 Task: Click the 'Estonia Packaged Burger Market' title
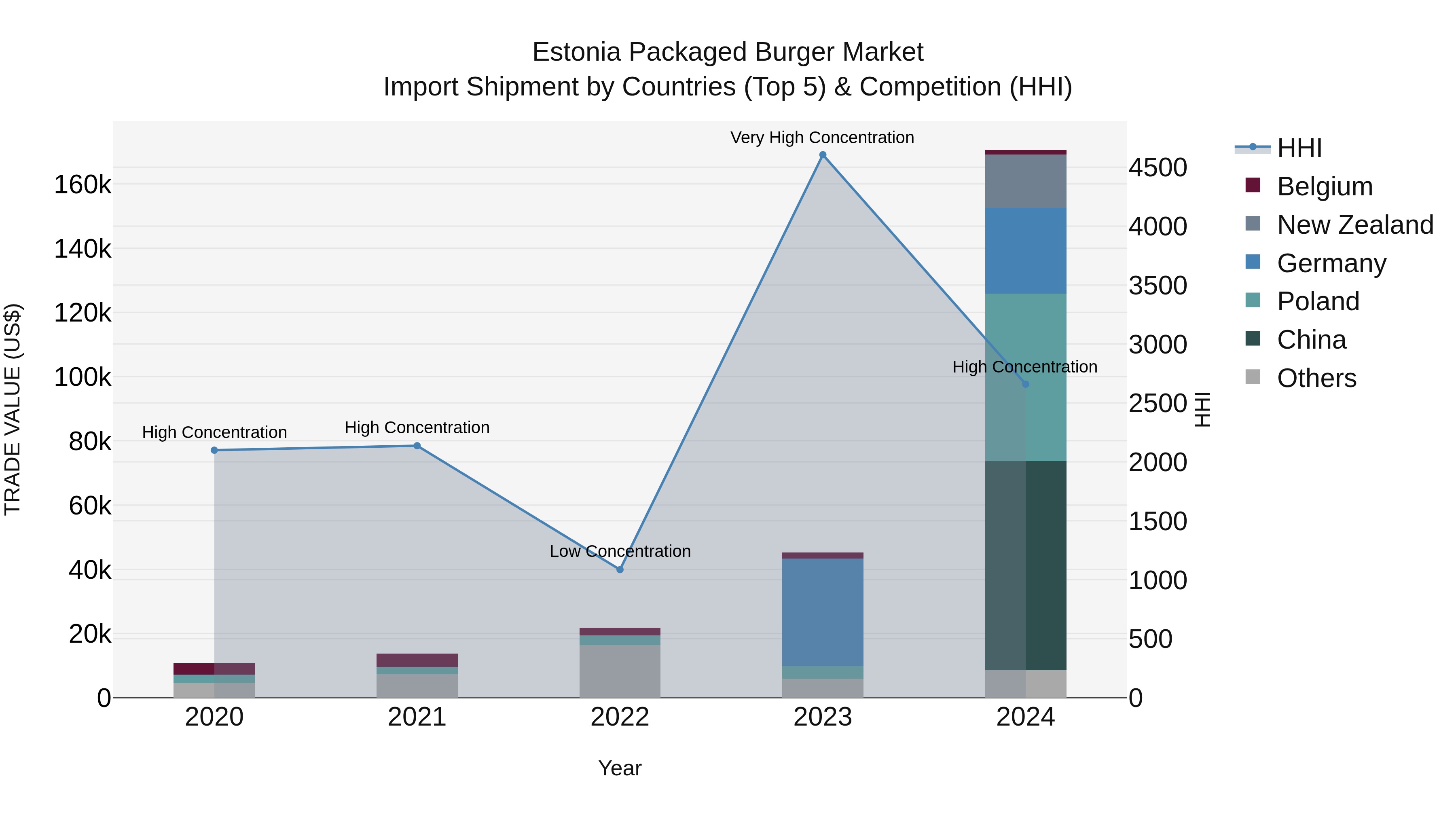tap(728, 52)
